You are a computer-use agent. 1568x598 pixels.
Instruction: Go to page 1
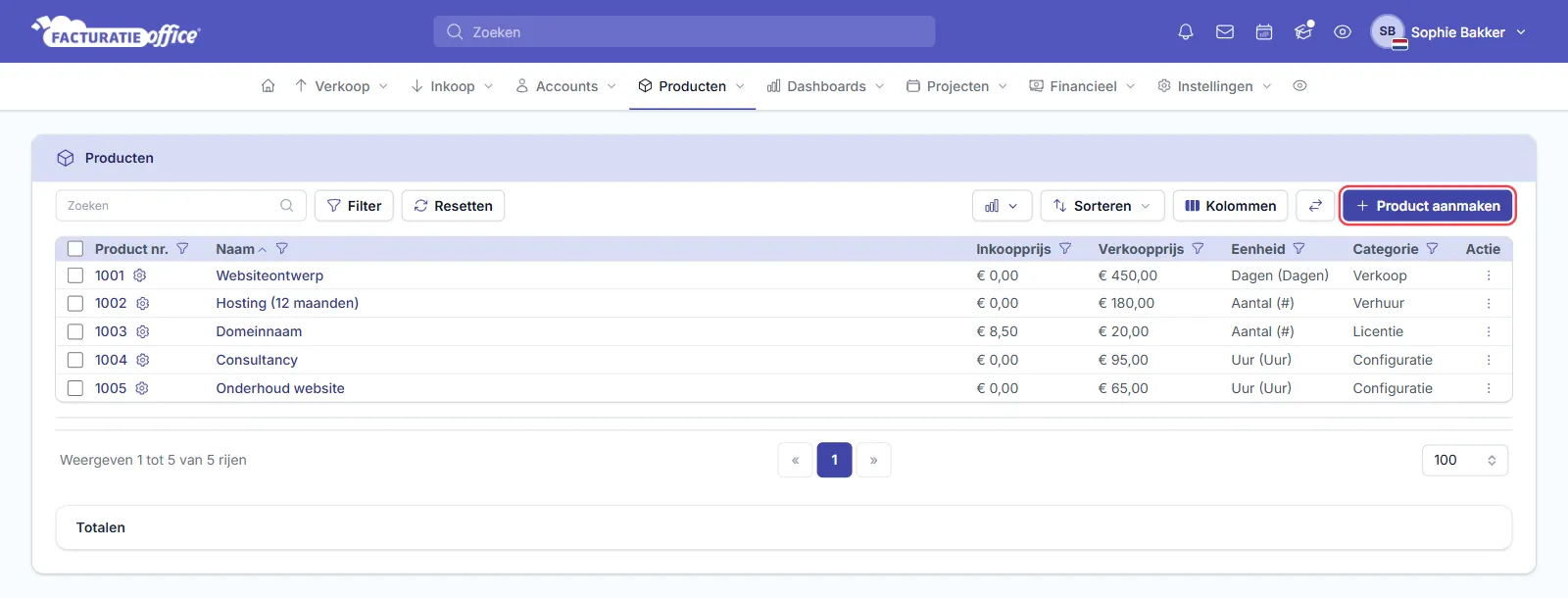click(834, 460)
